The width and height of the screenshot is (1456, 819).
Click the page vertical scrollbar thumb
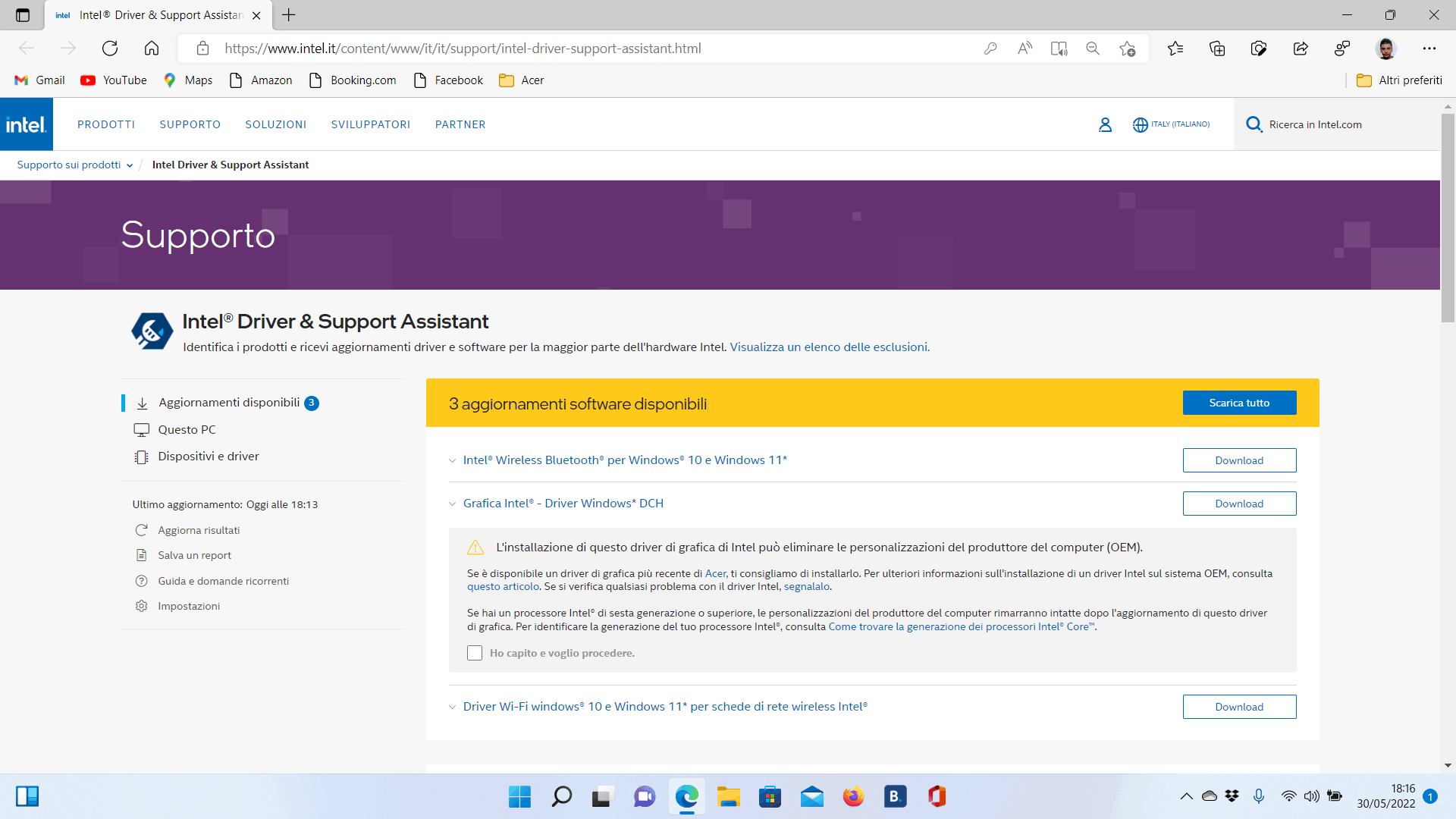pyautogui.click(x=1448, y=220)
